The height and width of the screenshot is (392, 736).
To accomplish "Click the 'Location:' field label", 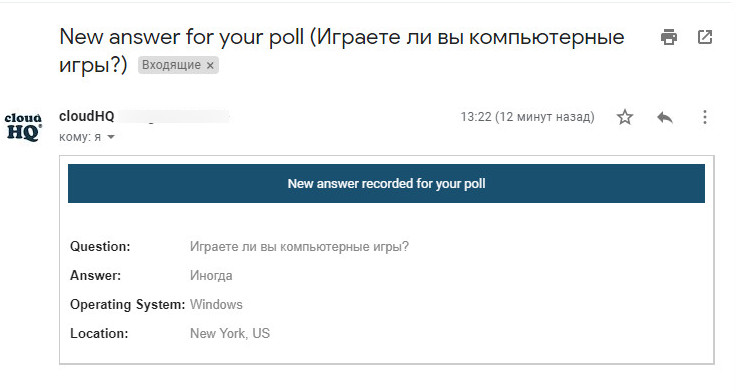I will [x=99, y=333].
